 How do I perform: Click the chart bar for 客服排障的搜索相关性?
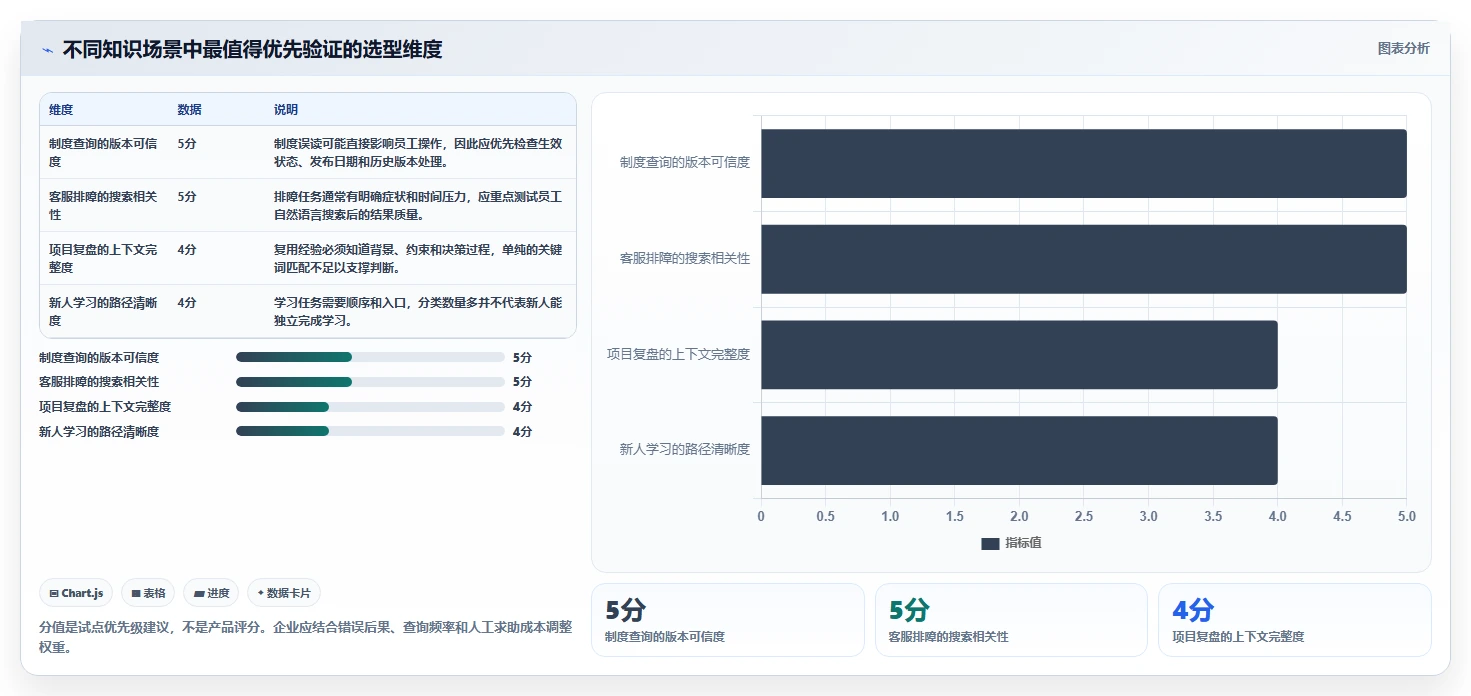[x=1084, y=259]
